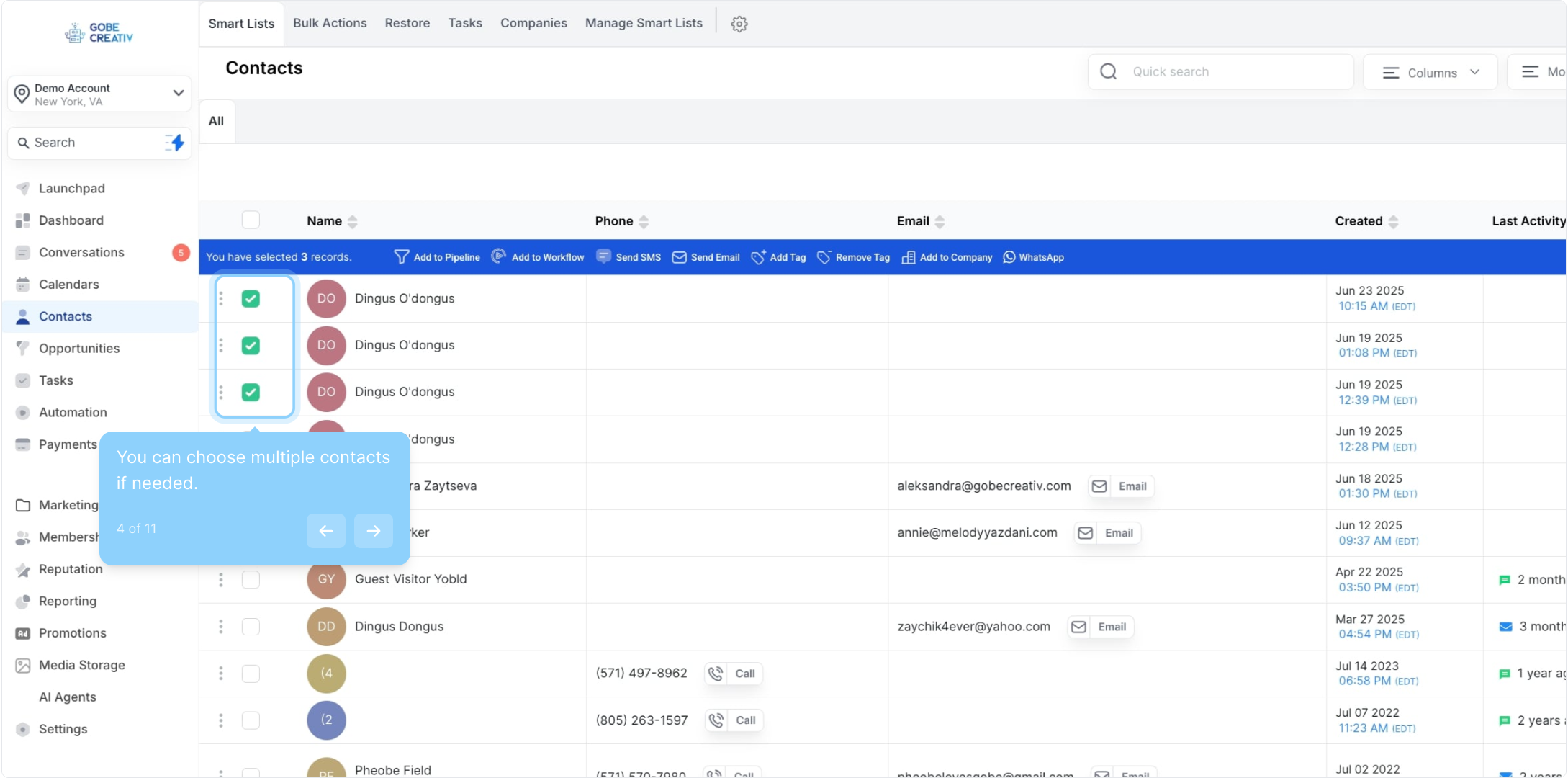Expand the Demo Account location dropdown
The width and height of the screenshot is (1568, 778).
(178, 93)
